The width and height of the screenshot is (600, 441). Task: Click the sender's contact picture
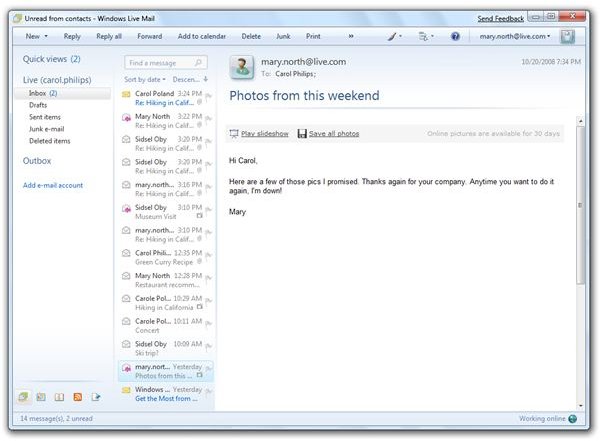tap(242, 66)
